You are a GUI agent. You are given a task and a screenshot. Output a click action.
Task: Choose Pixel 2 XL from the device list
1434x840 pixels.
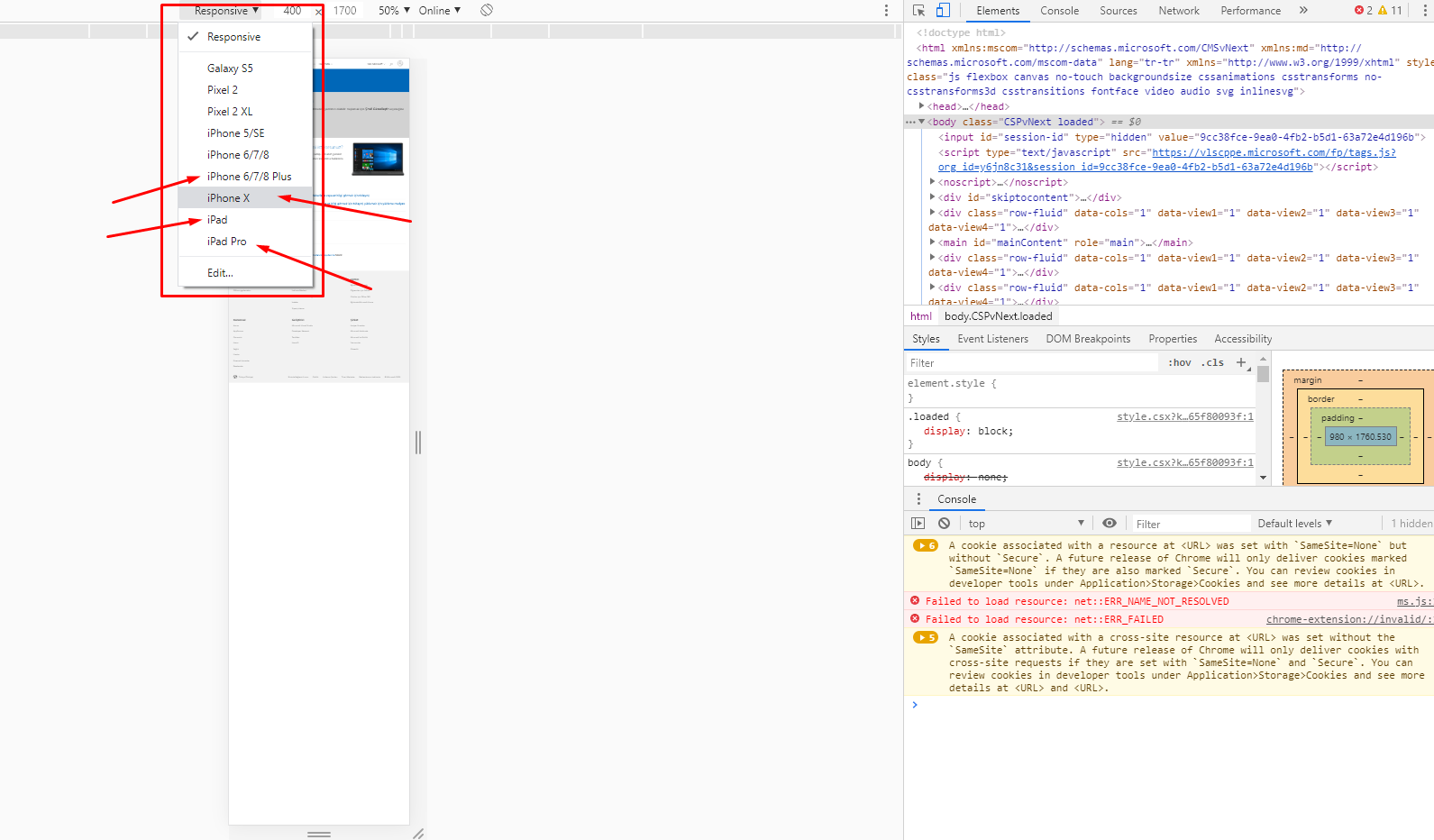(245, 112)
